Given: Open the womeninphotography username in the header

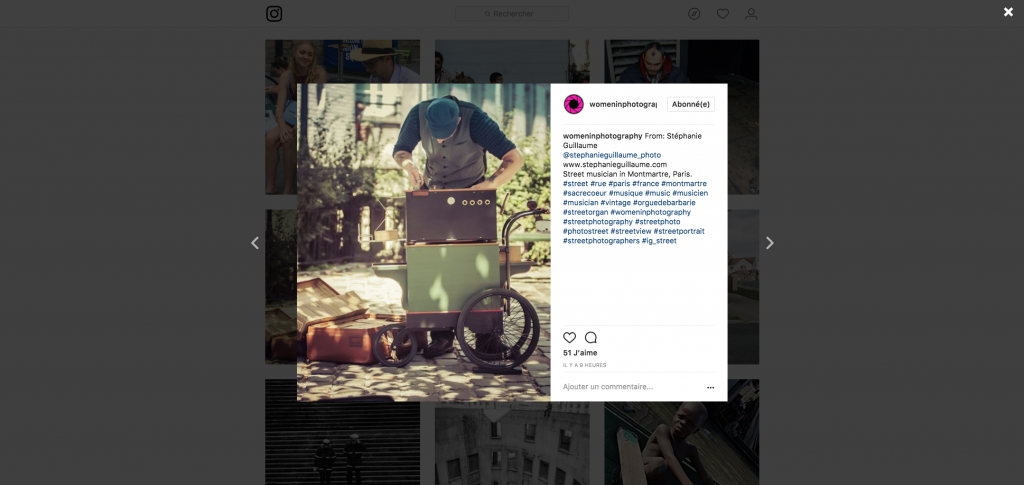Looking at the screenshot, I should (623, 104).
